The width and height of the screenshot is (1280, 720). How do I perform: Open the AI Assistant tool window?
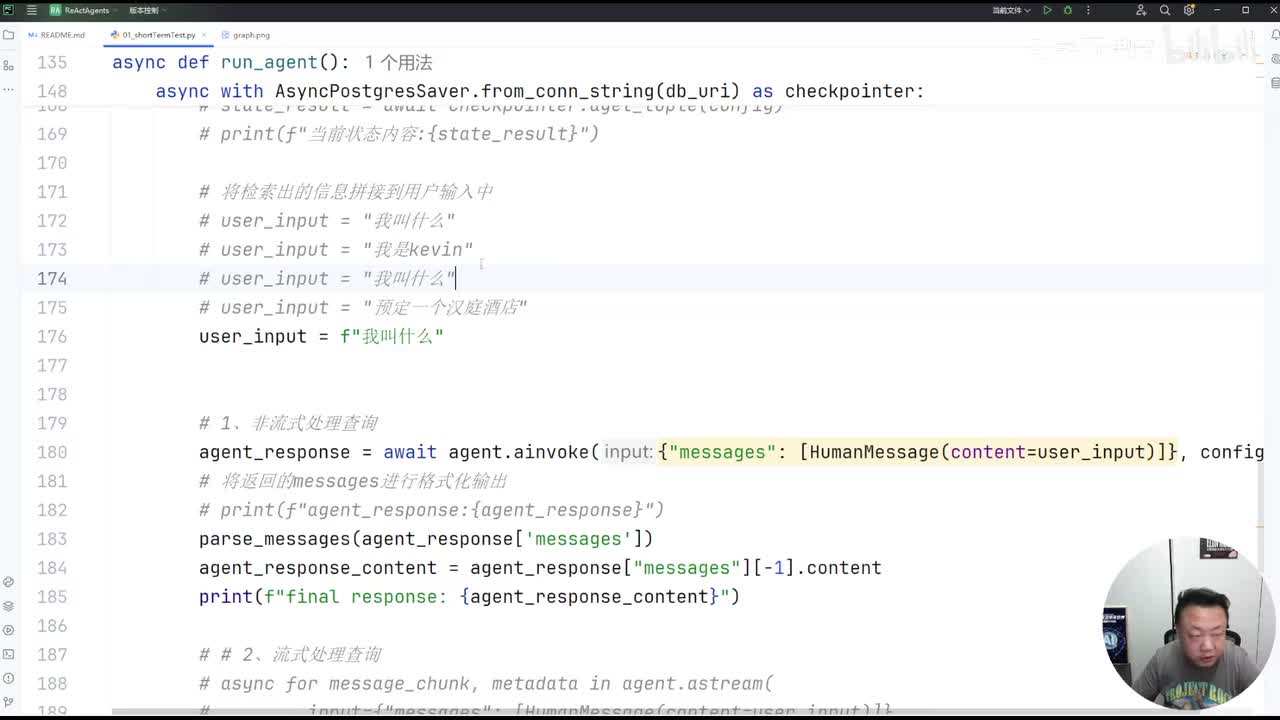pyautogui.click(x=1274, y=59)
